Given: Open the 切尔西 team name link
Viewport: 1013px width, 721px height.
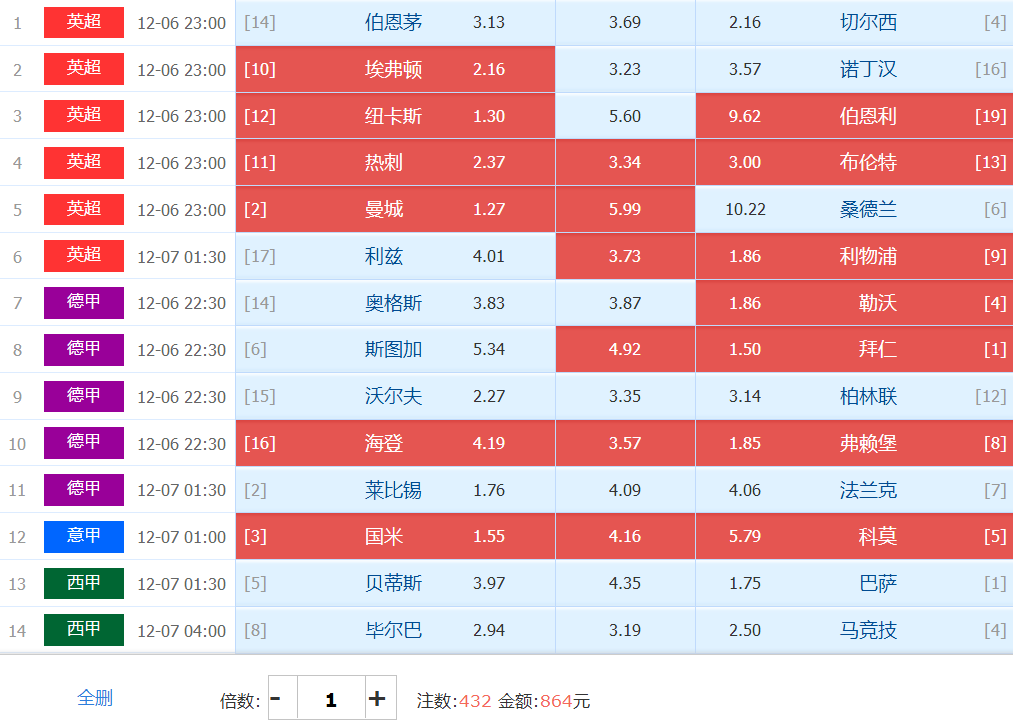Looking at the screenshot, I should pos(868,22).
